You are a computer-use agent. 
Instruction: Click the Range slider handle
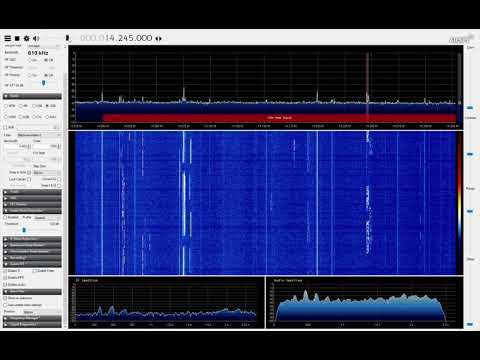(x=470, y=211)
